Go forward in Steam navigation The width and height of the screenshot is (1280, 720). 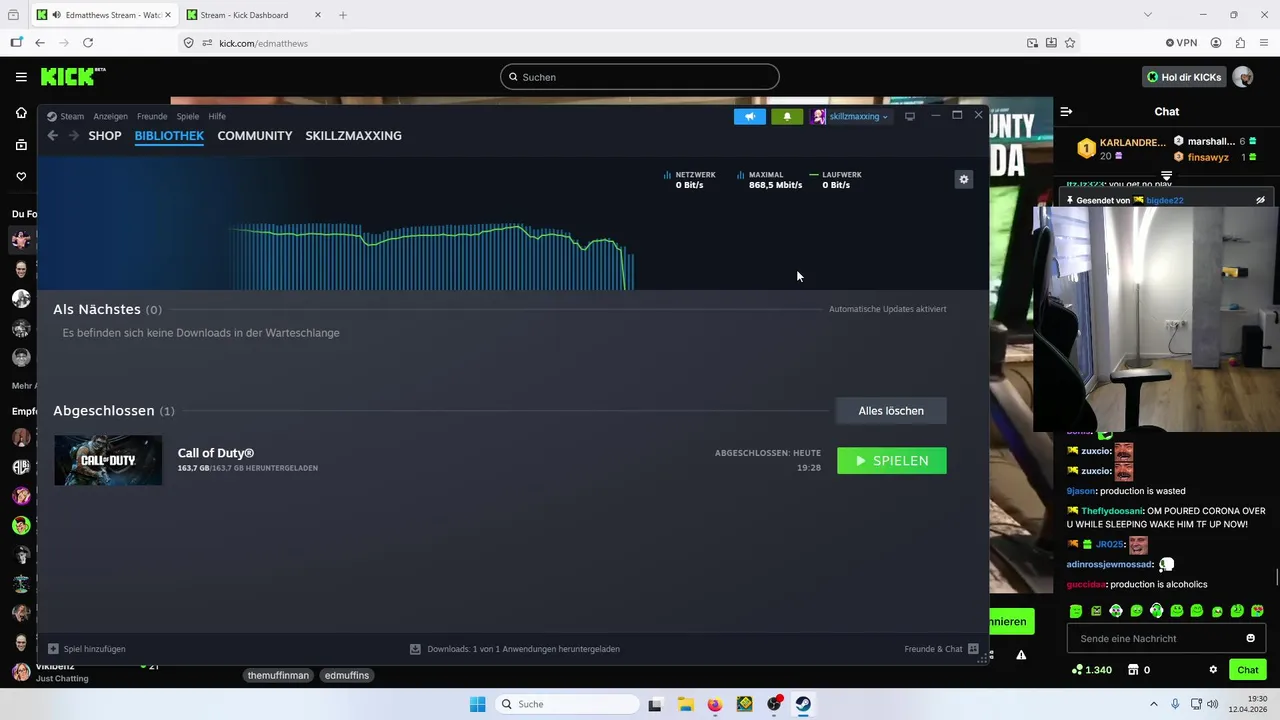(x=74, y=136)
